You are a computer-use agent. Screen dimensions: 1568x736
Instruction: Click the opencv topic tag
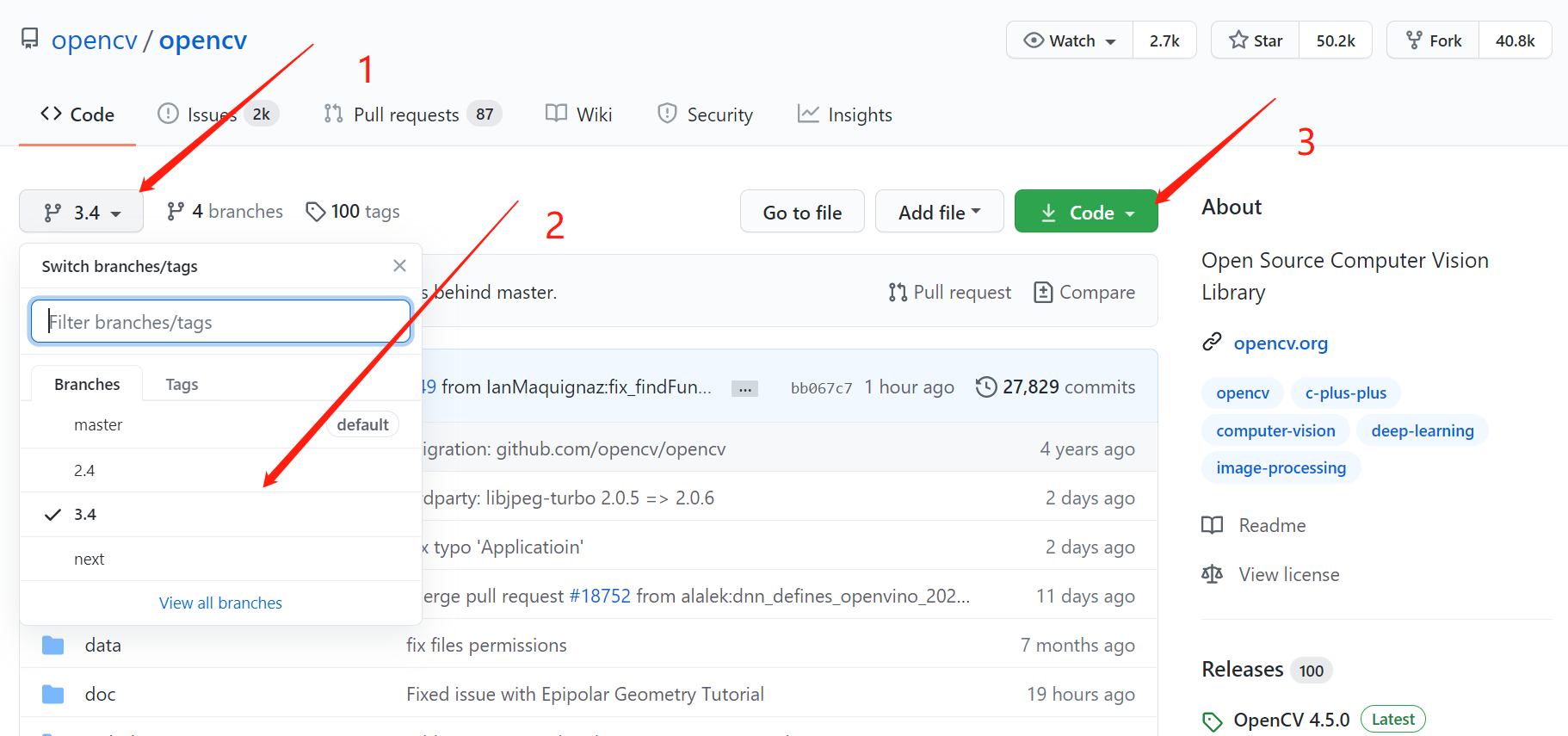point(1243,393)
